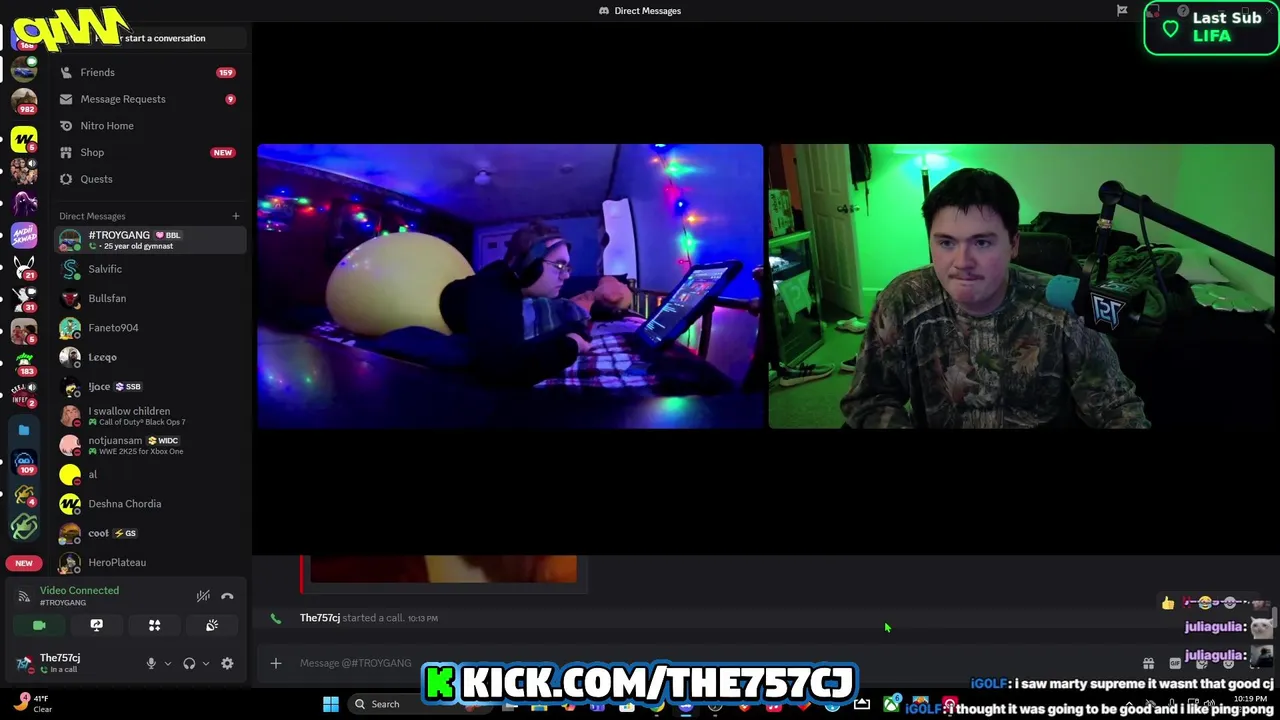The height and width of the screenshot is (720, 1280).
Task: Toggle noise suppression icon
Action: pos(203,596)
